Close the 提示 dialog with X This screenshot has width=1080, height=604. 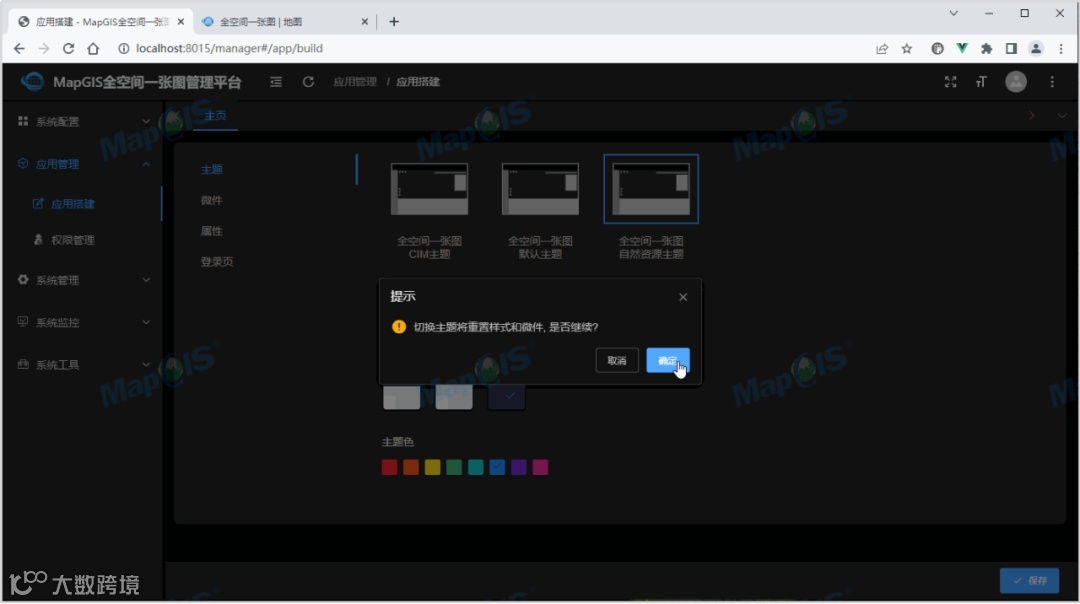coord(683,297)
